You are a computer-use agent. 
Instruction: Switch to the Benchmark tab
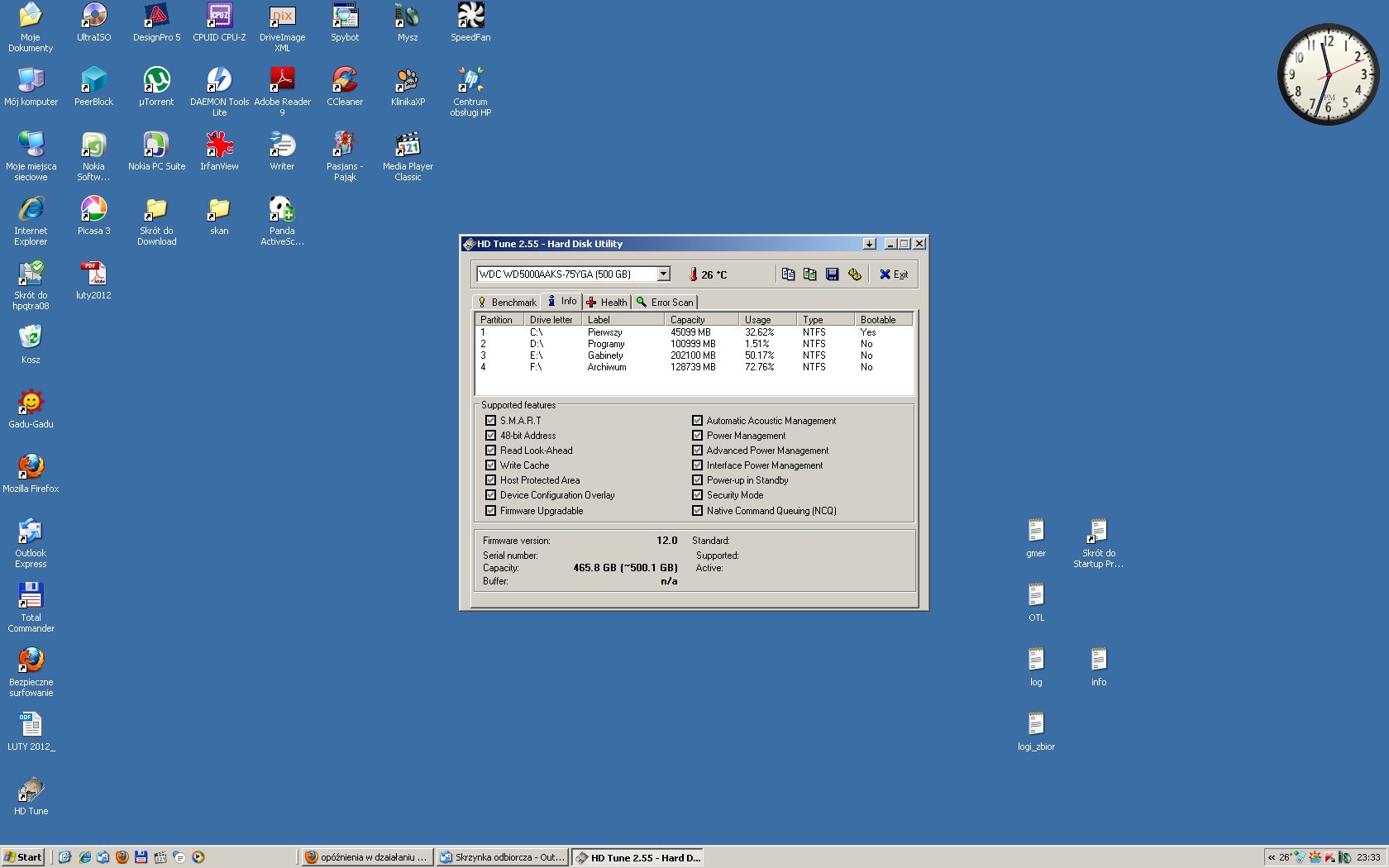[x=507, y=302]
